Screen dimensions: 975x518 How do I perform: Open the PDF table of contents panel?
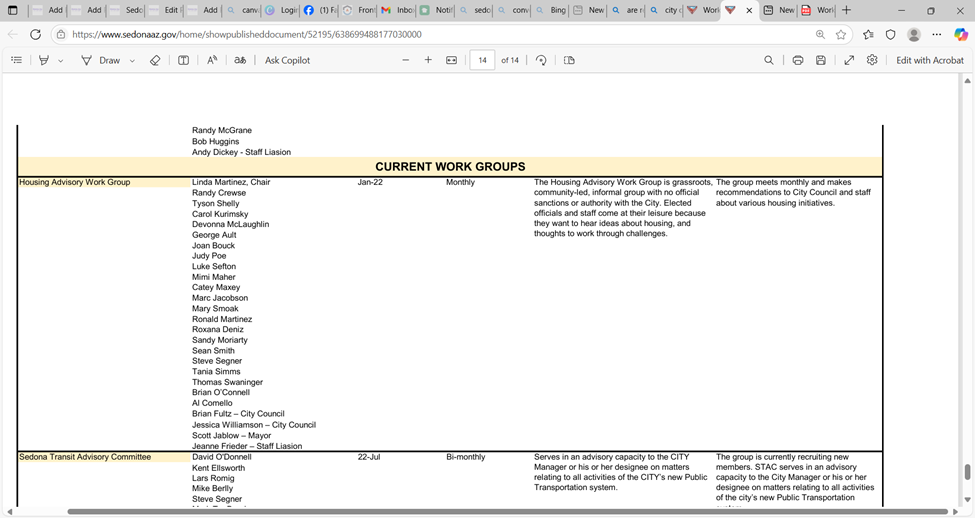[16, 60]
